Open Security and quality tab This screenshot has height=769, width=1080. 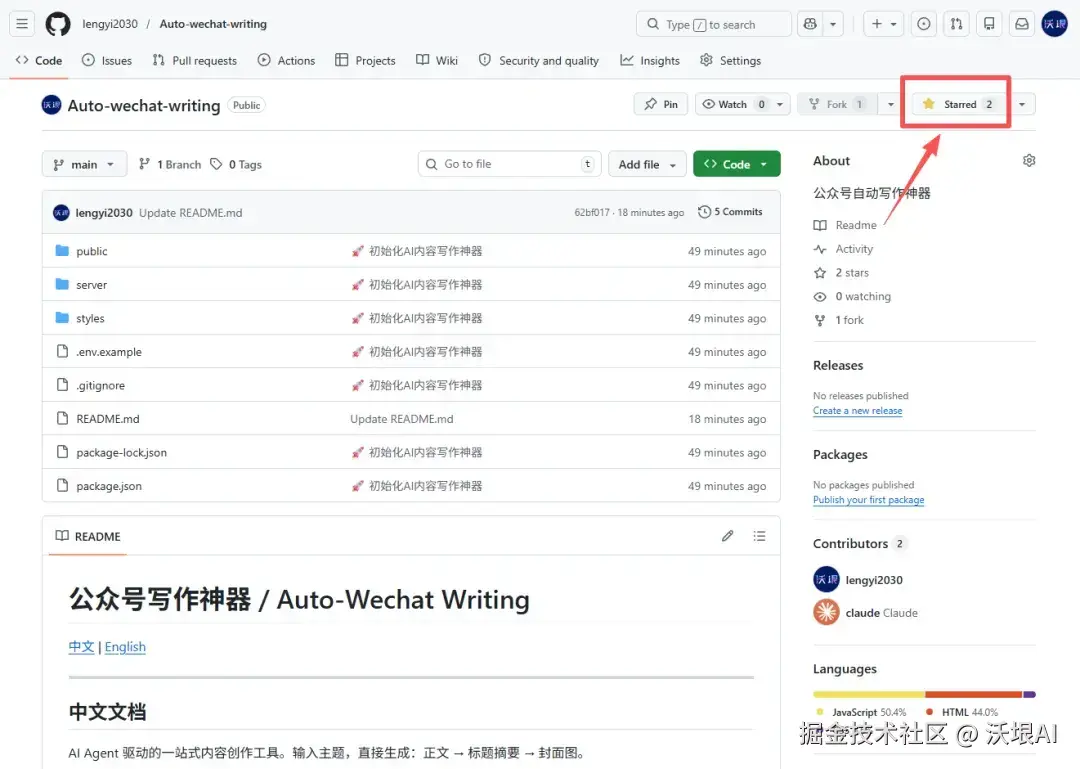(x=539, y=61)
